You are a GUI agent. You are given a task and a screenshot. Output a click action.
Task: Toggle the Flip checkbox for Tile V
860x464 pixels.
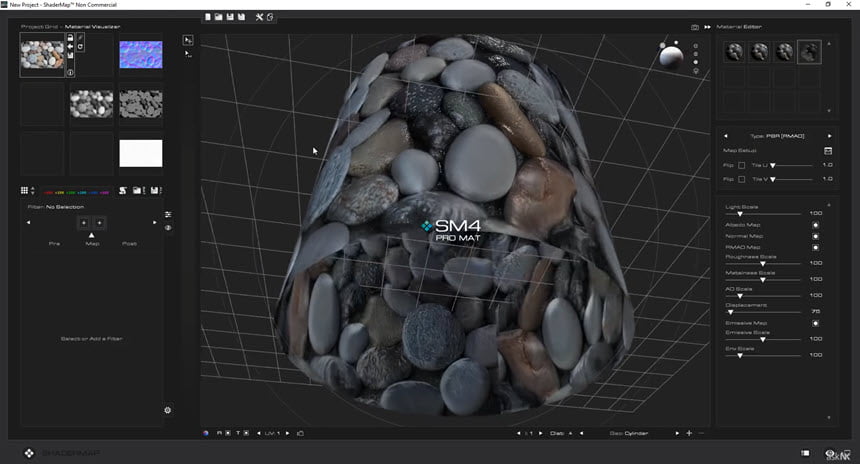tap(742, 179)
